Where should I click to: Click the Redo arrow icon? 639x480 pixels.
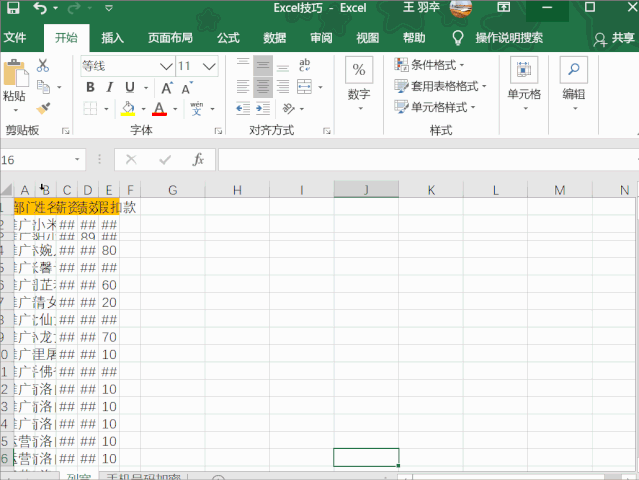(74, 8)
